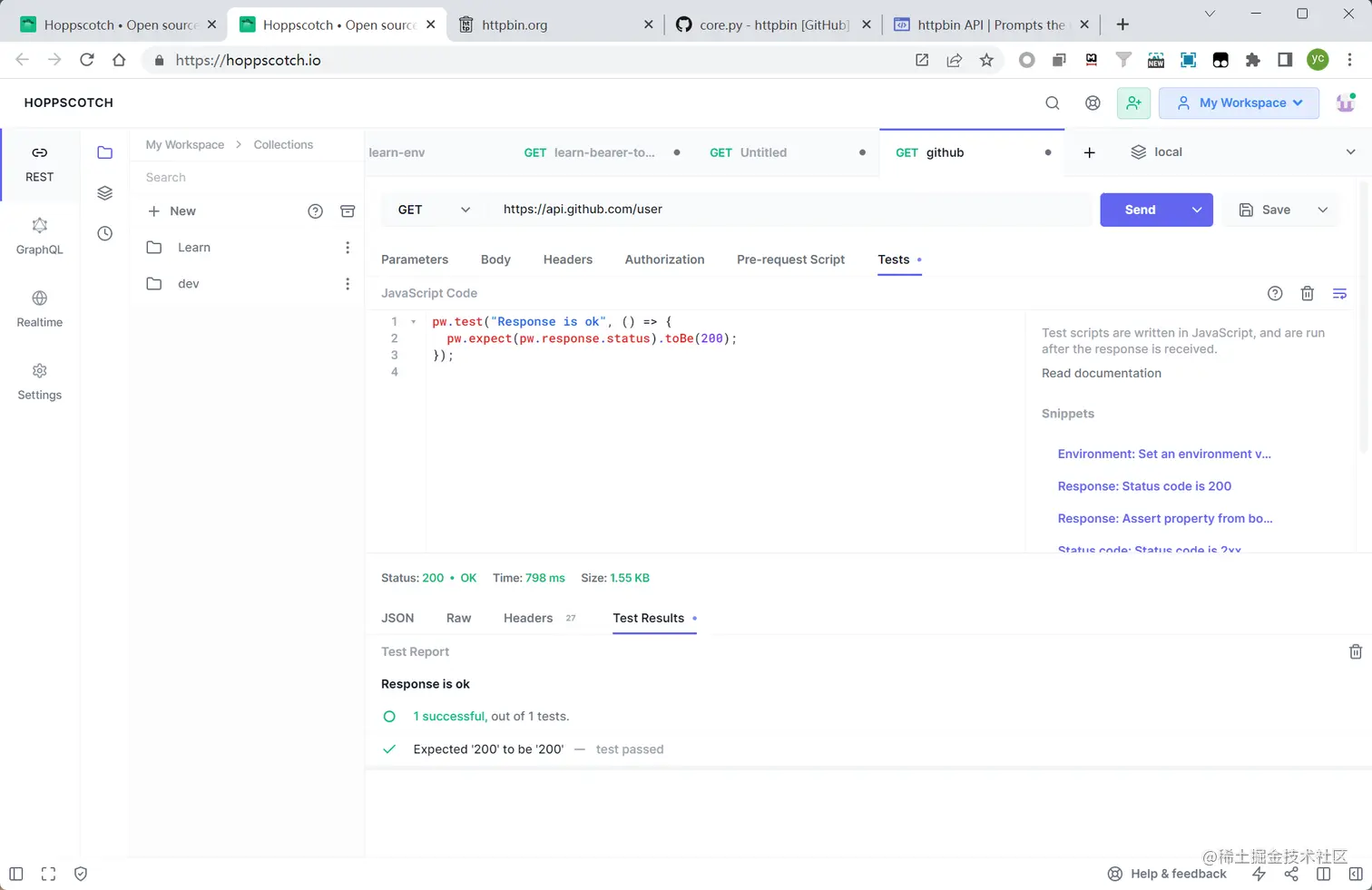Toggle the left column layout icon bottom-left
Viewport: 1372px width, 890px height.
15,874
